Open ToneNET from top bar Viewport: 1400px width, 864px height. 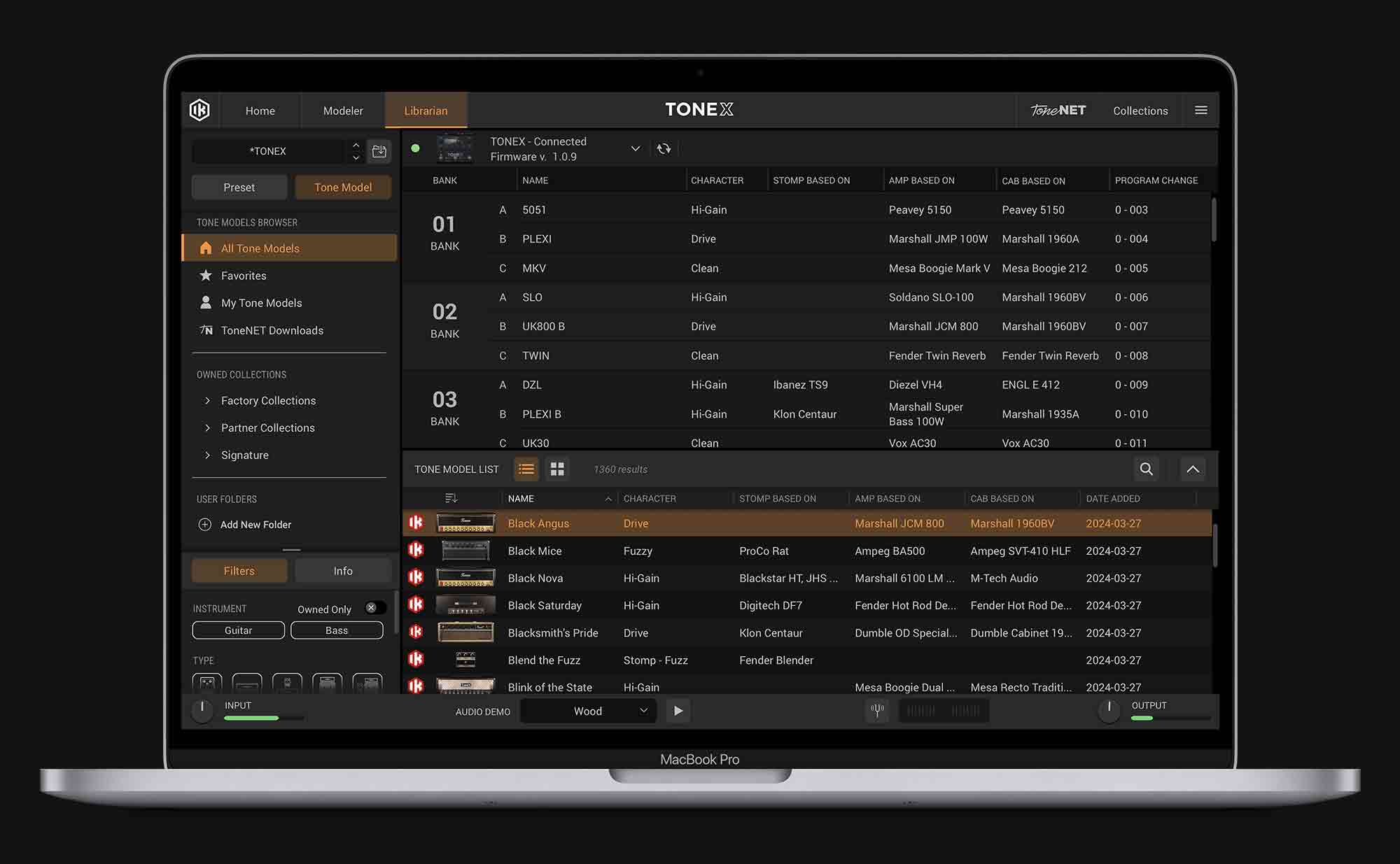(x=1058, y=110)
